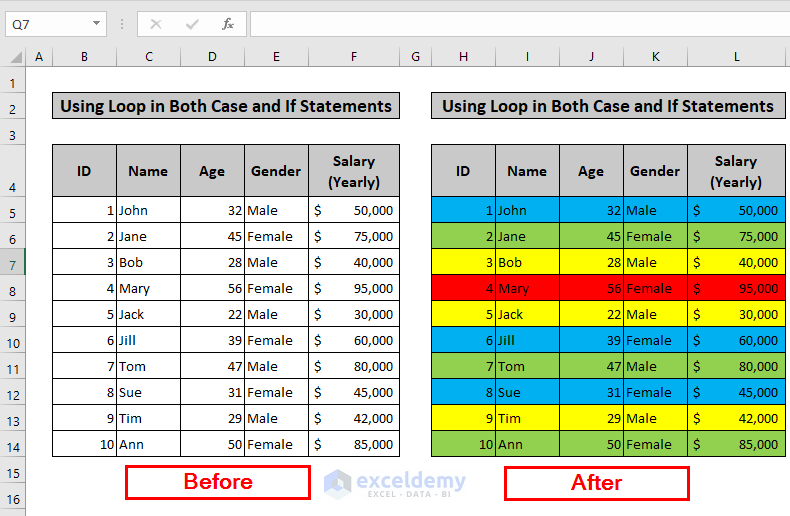Click John cell in the Before table
This screenshot has height=516, width=790.
click(149, 210)
